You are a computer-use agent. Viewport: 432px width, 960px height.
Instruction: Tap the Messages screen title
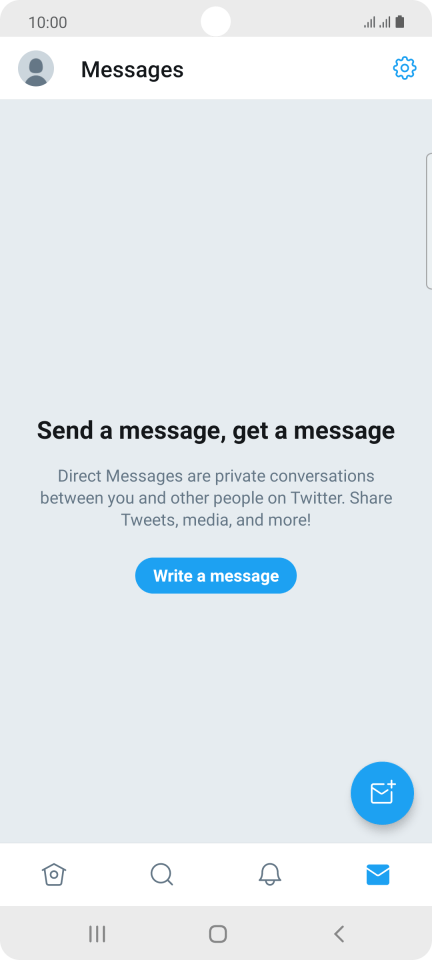click(132, 70)
